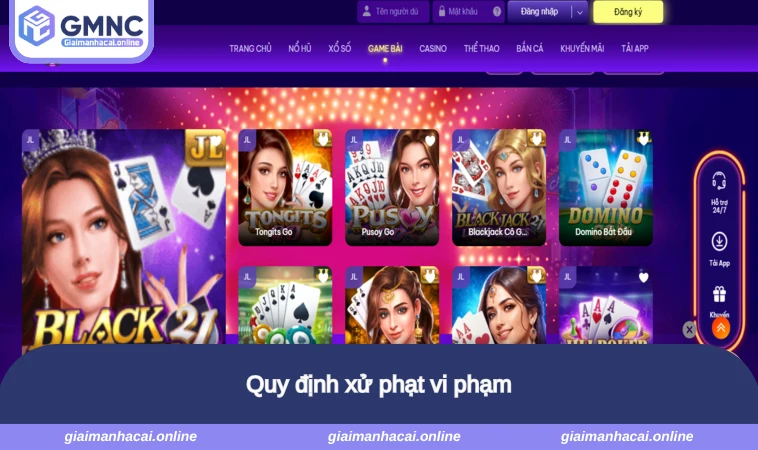
Task: Click the orange scroll-to-top arrow icon
Action: [x=720, y=328]
